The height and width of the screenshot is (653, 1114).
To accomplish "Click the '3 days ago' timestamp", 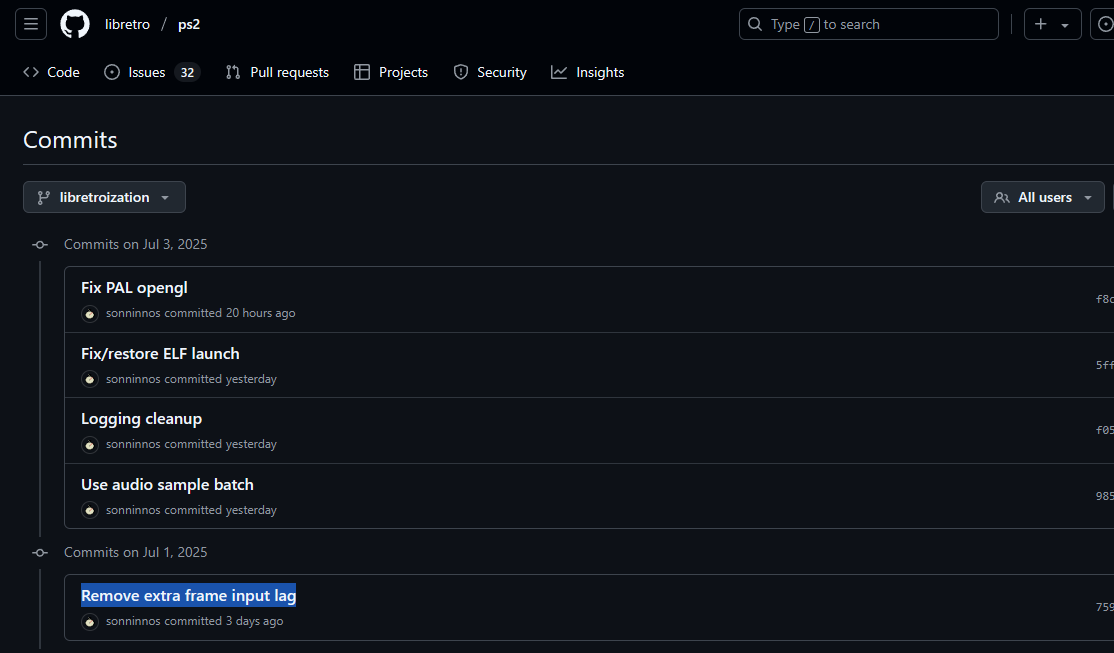I will 254,620.
